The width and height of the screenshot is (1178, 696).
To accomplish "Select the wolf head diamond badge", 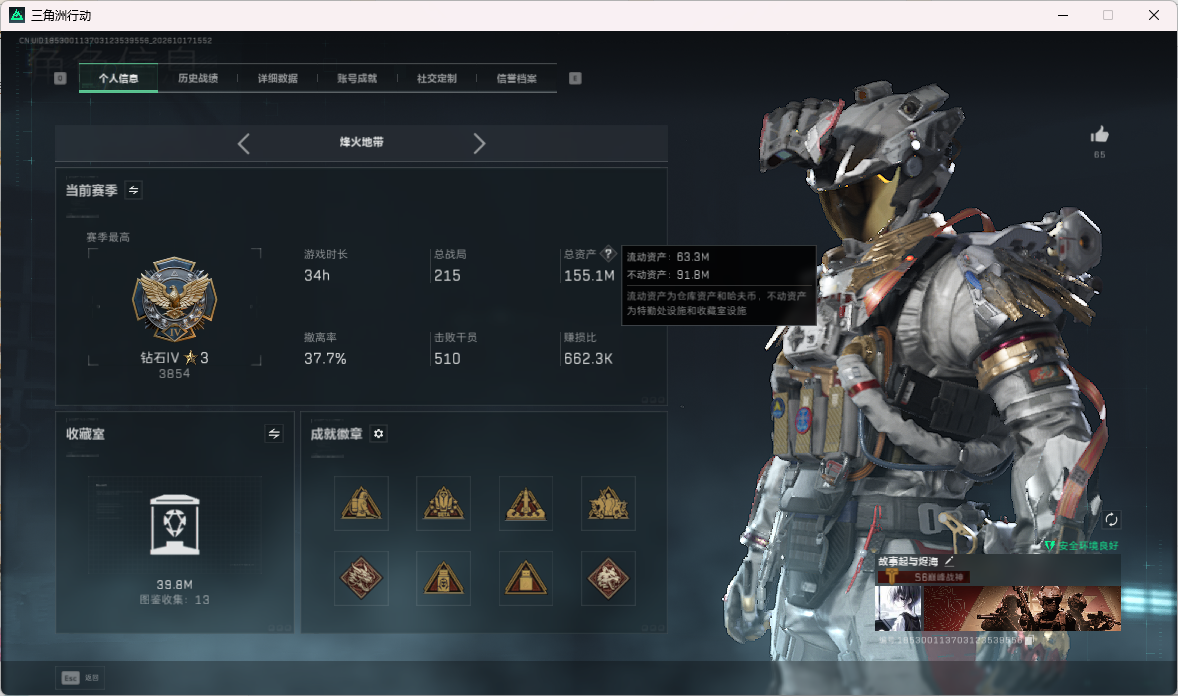I will coord(609,579).
